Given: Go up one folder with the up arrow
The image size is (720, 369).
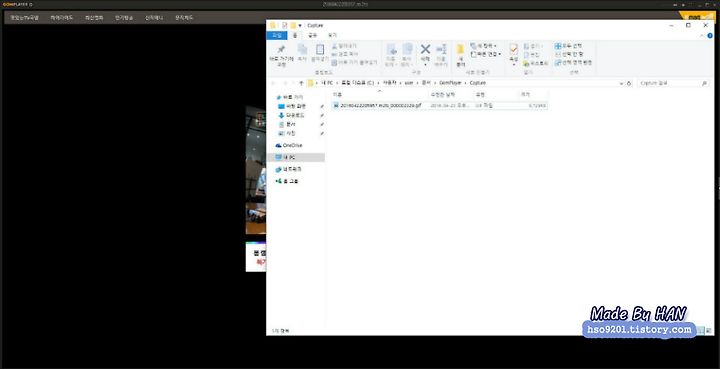Looking at the screenshot, I should pyautogui.click(x=301, y=83).
